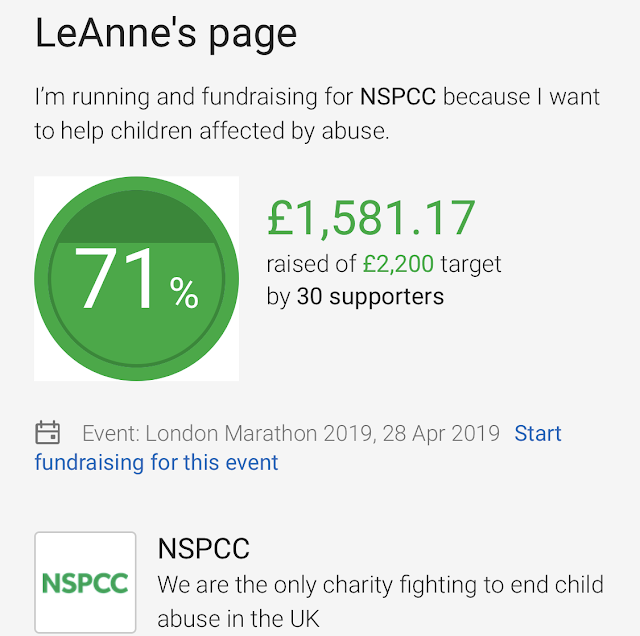
Task: Click the percent symbol in the circle
Action: pyautogui.click(x=184, y=291)
